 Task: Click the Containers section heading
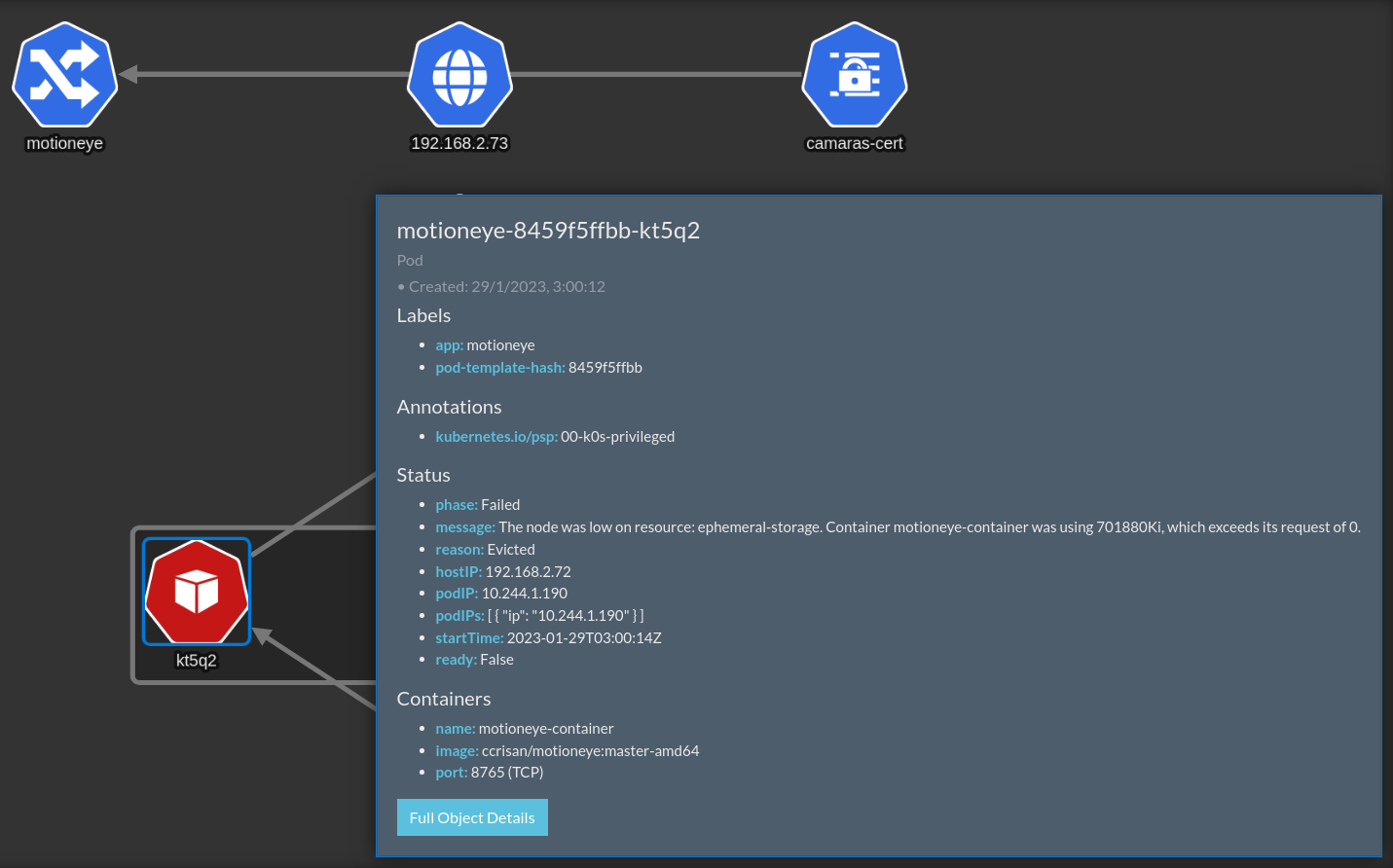(444, 699)
